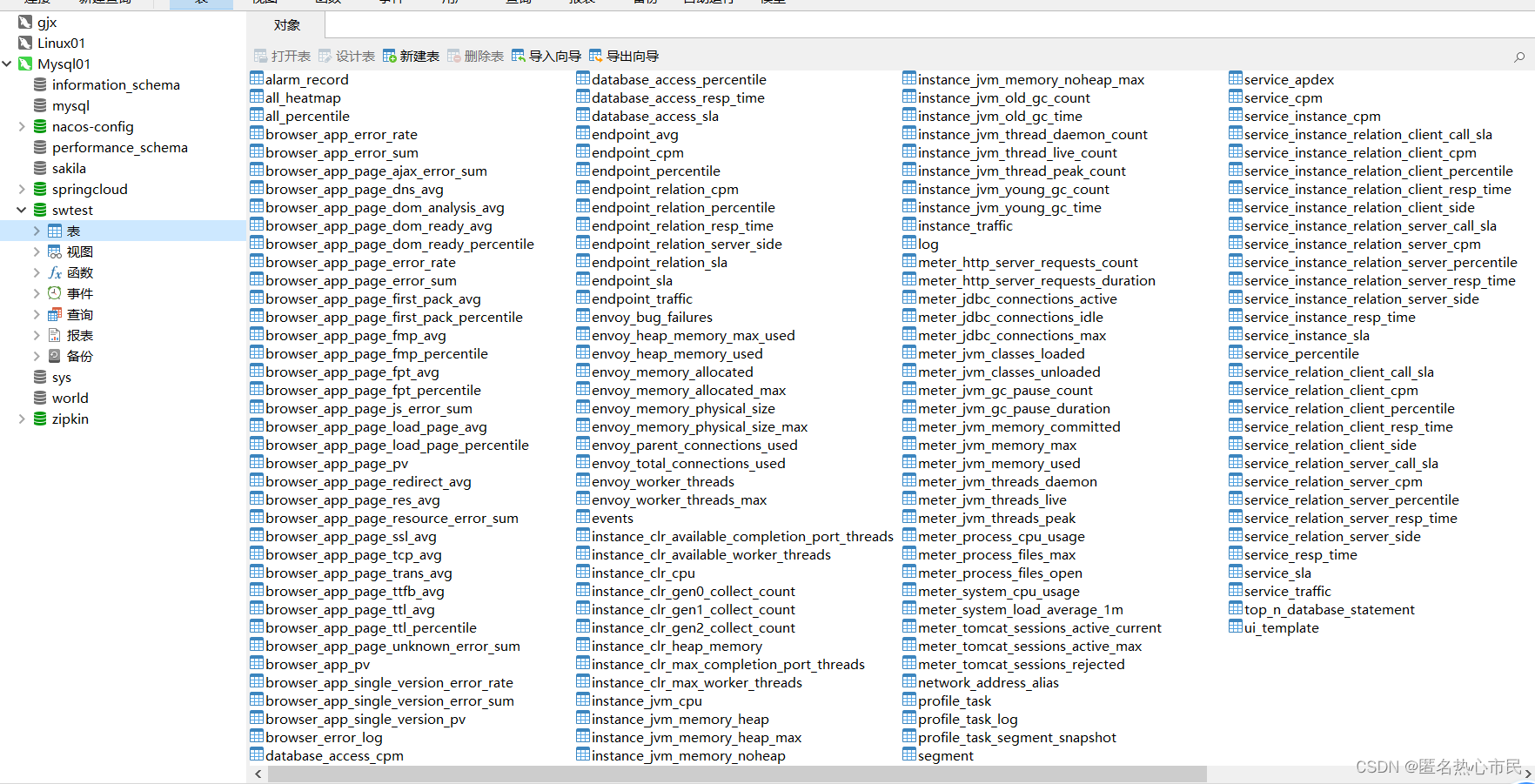The height and width of the screenshot is (784, 1535).
Task: Click the events table icon
Action: (583, 517)
